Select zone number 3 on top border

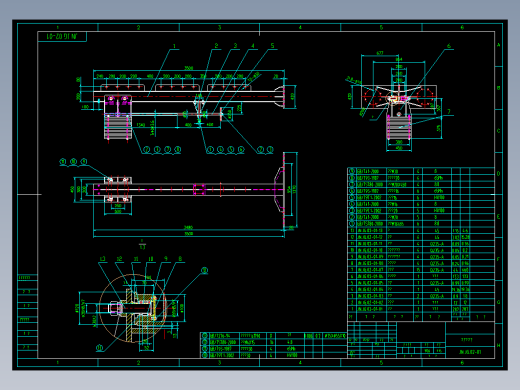219,27
